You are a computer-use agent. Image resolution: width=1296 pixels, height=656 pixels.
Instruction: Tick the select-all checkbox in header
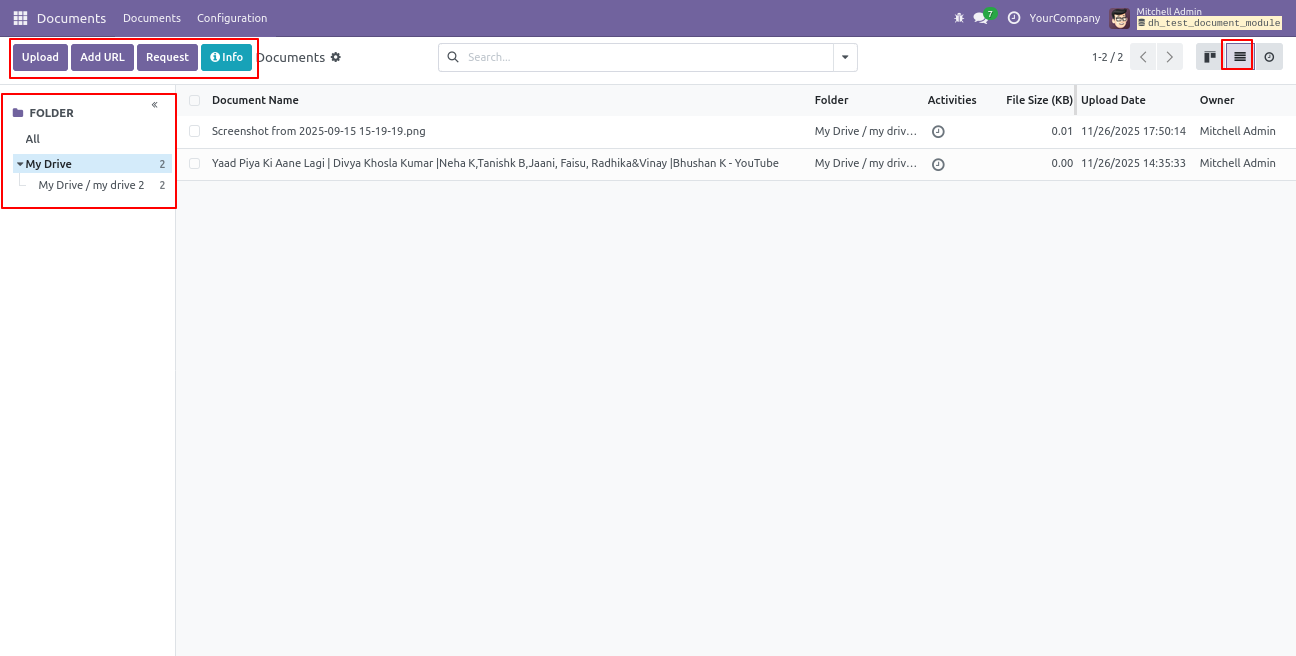pyautogui.click(x=194, y=100)
